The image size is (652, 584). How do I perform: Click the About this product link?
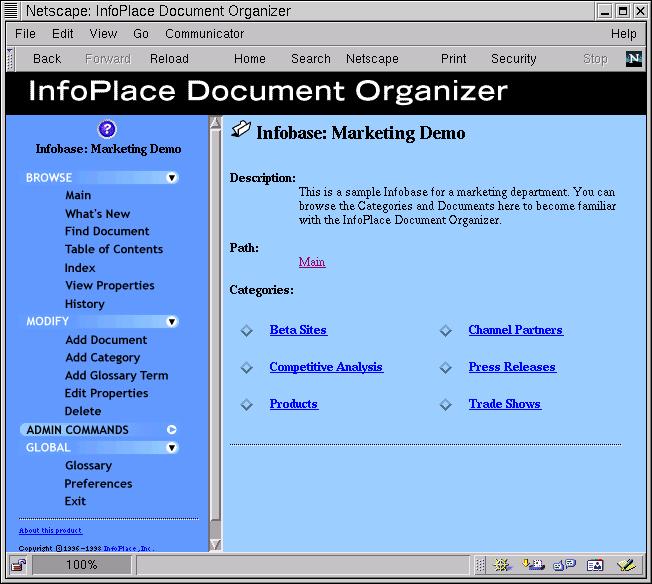tap(50, 530)
